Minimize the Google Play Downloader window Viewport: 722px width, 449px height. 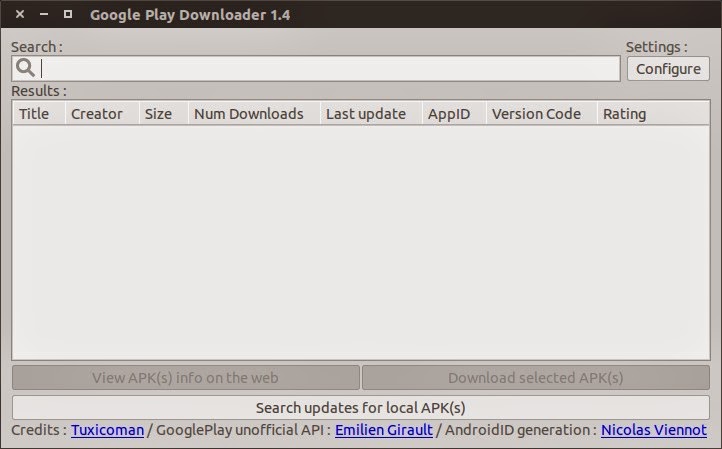pos(44,14)
